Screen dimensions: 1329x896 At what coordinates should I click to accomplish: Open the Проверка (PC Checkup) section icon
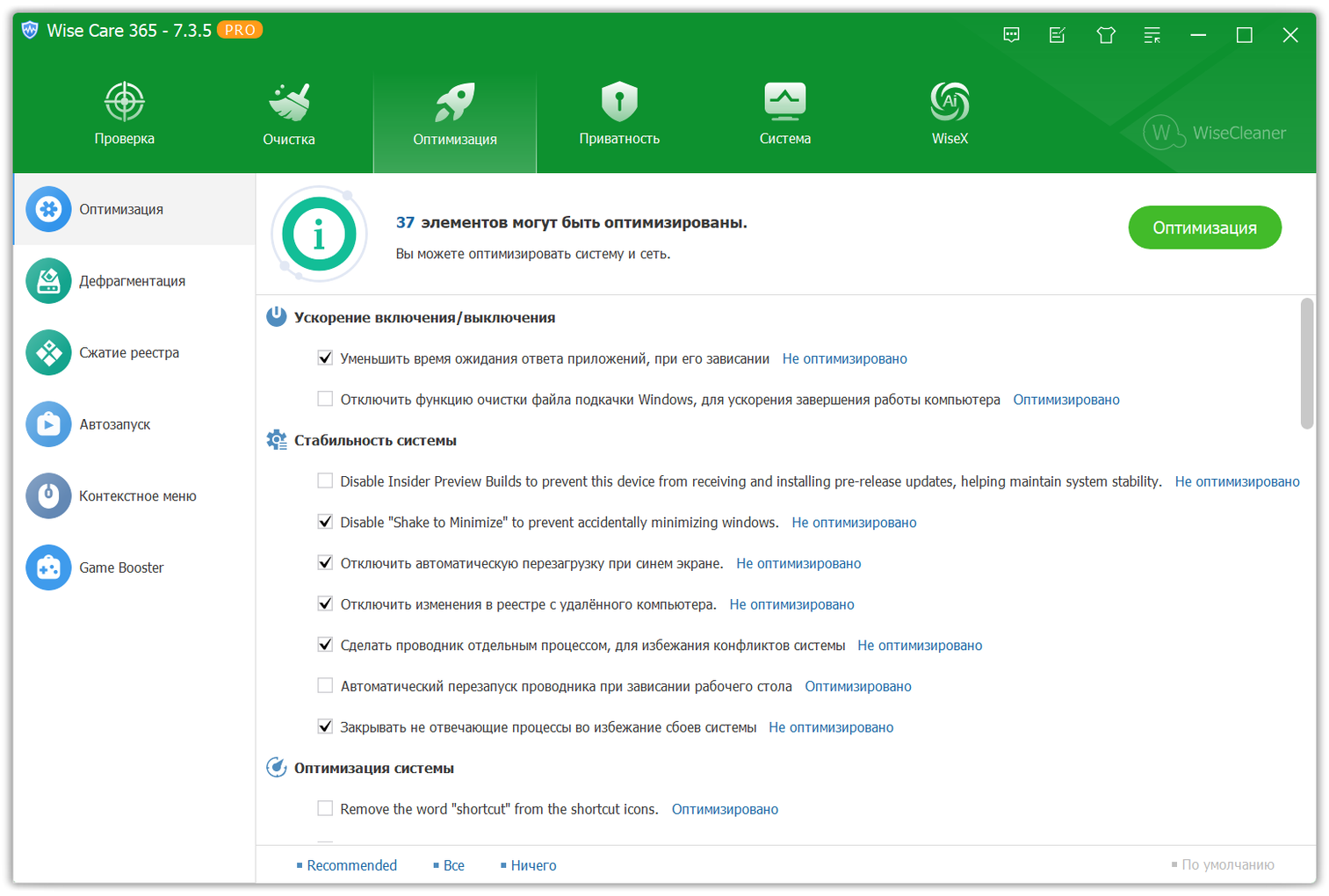point(124,103)
